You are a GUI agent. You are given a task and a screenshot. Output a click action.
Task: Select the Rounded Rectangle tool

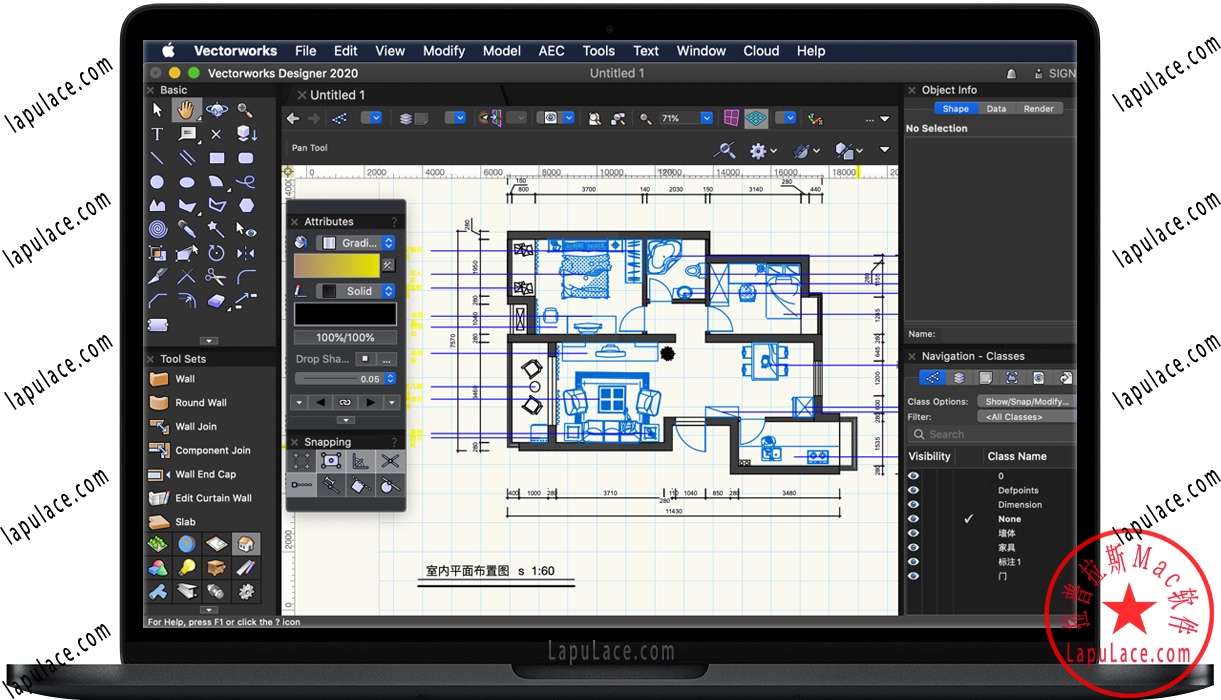(245, 158)
